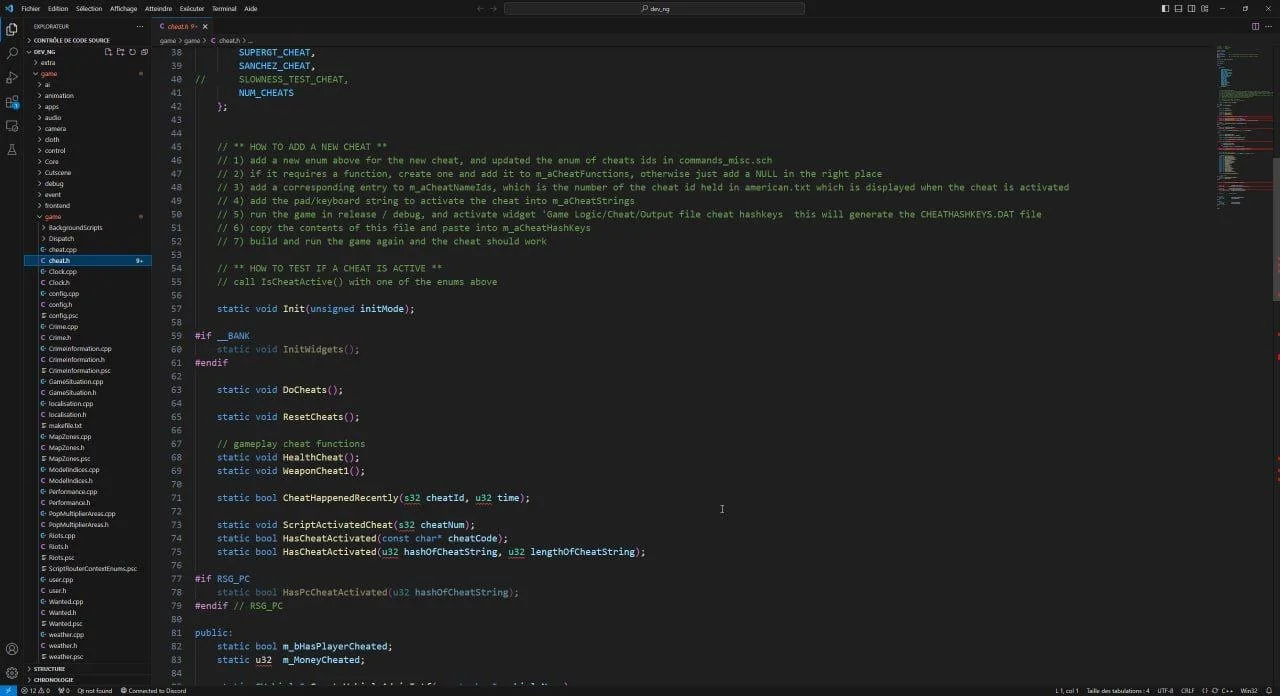Open the Extensions view
This screenshot has height=696, width=1280.
(12, 101)
